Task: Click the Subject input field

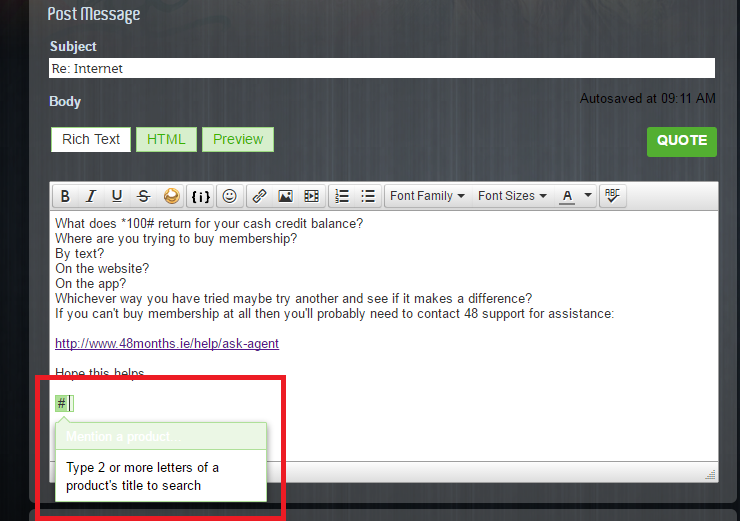Action: pos(382,69)
